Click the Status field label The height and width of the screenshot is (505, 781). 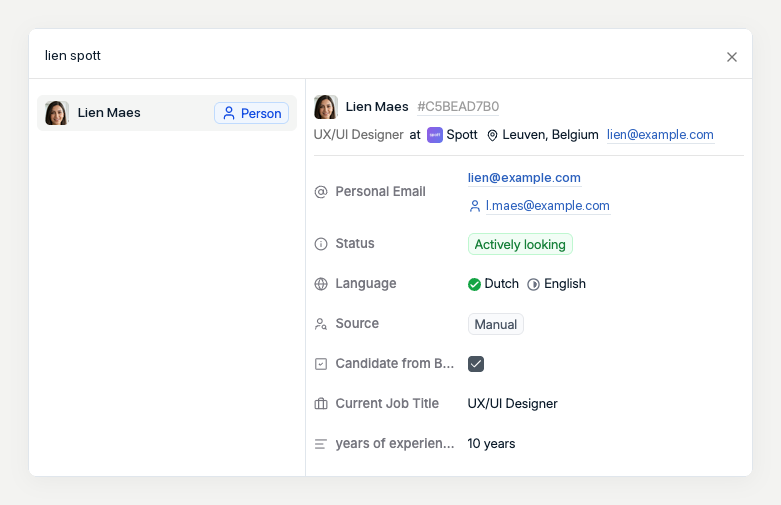[355, 244]
